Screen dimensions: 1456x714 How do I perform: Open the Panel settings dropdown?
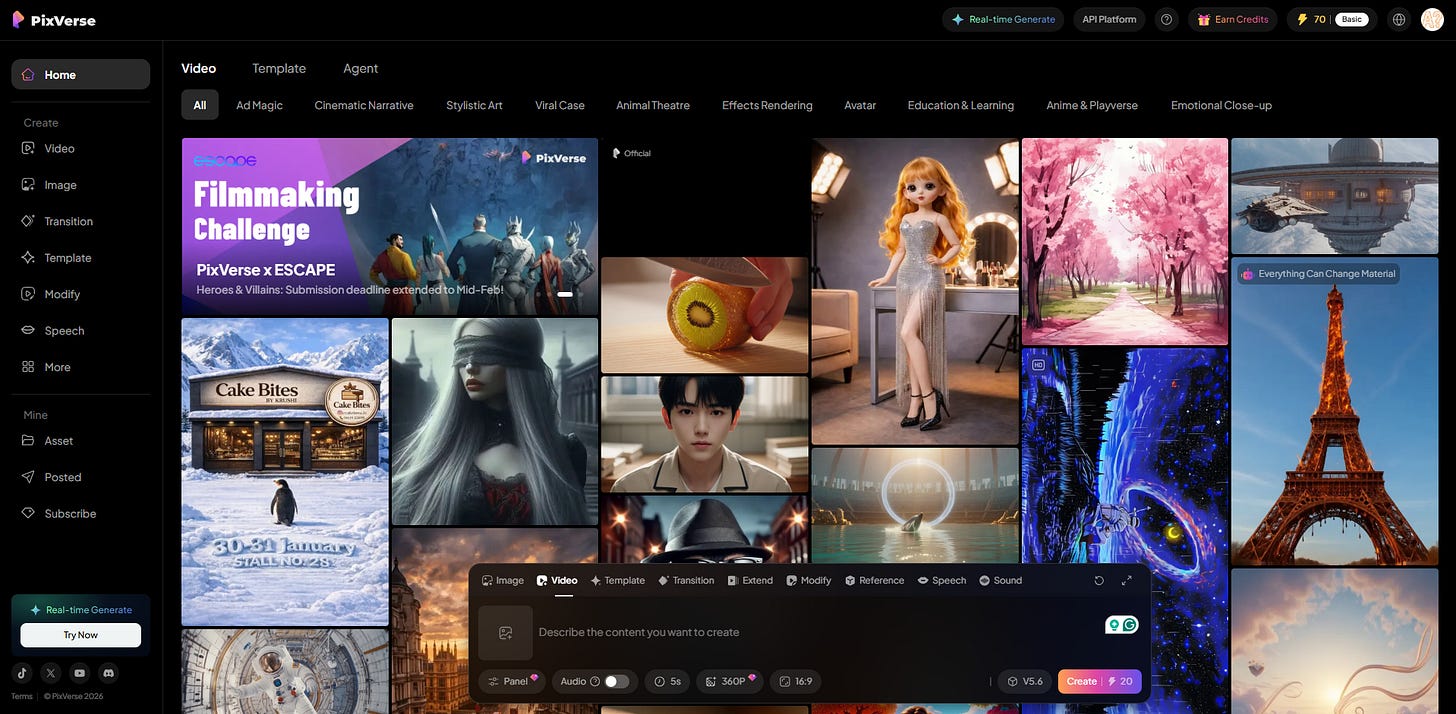(512, 681)
